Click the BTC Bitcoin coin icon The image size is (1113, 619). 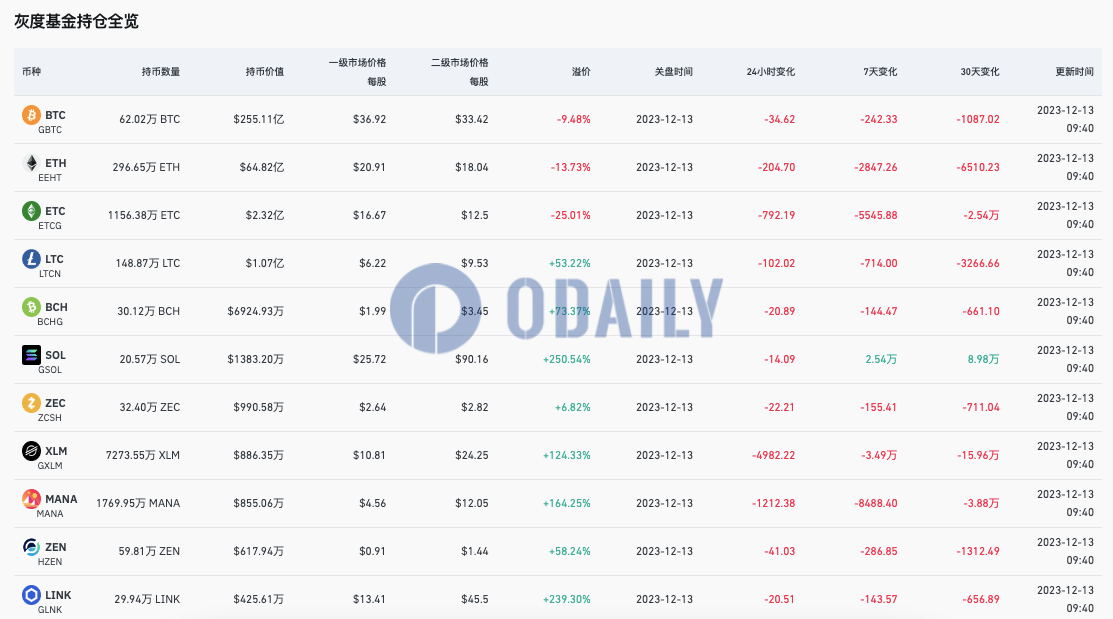tap(31, 114)
